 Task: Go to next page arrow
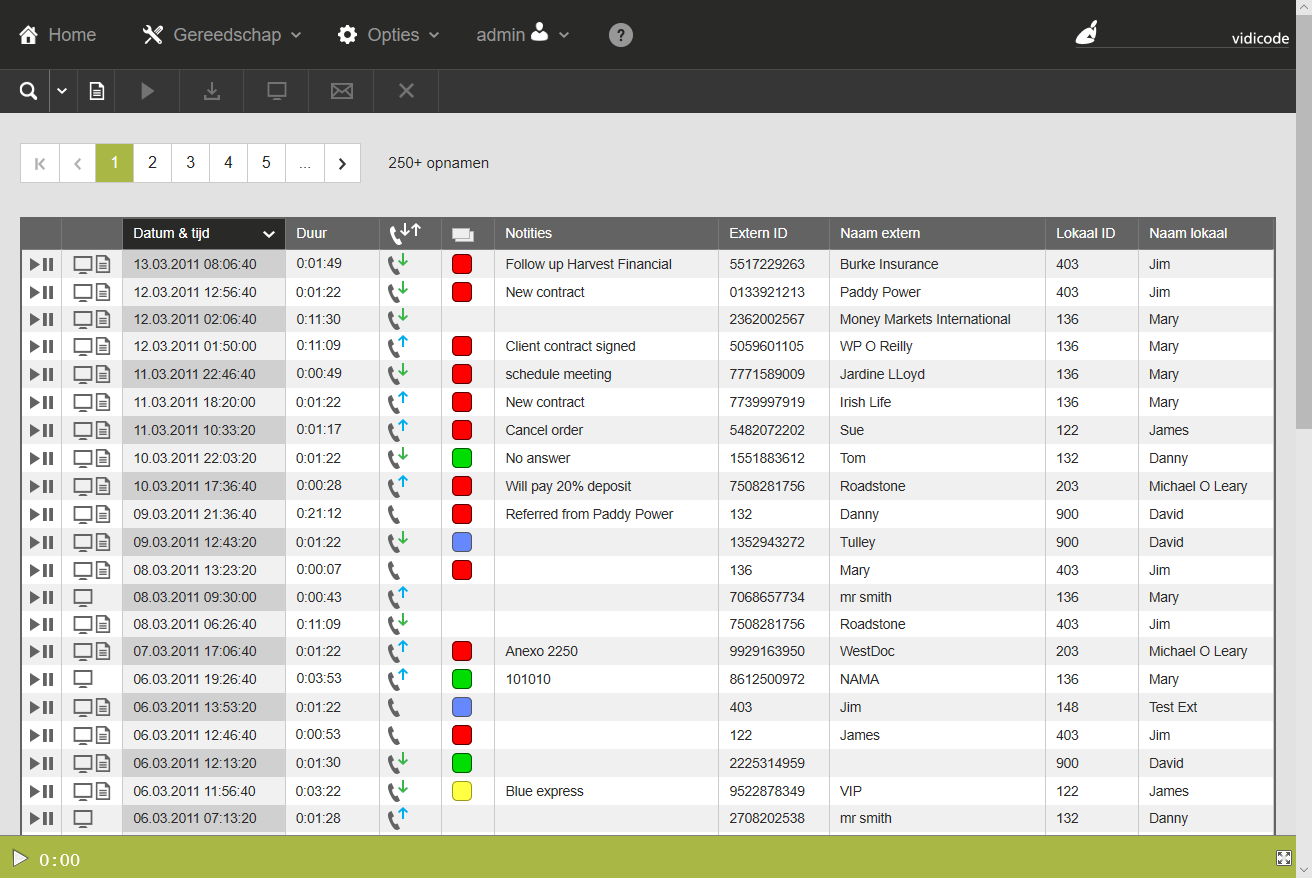point(342,163)
